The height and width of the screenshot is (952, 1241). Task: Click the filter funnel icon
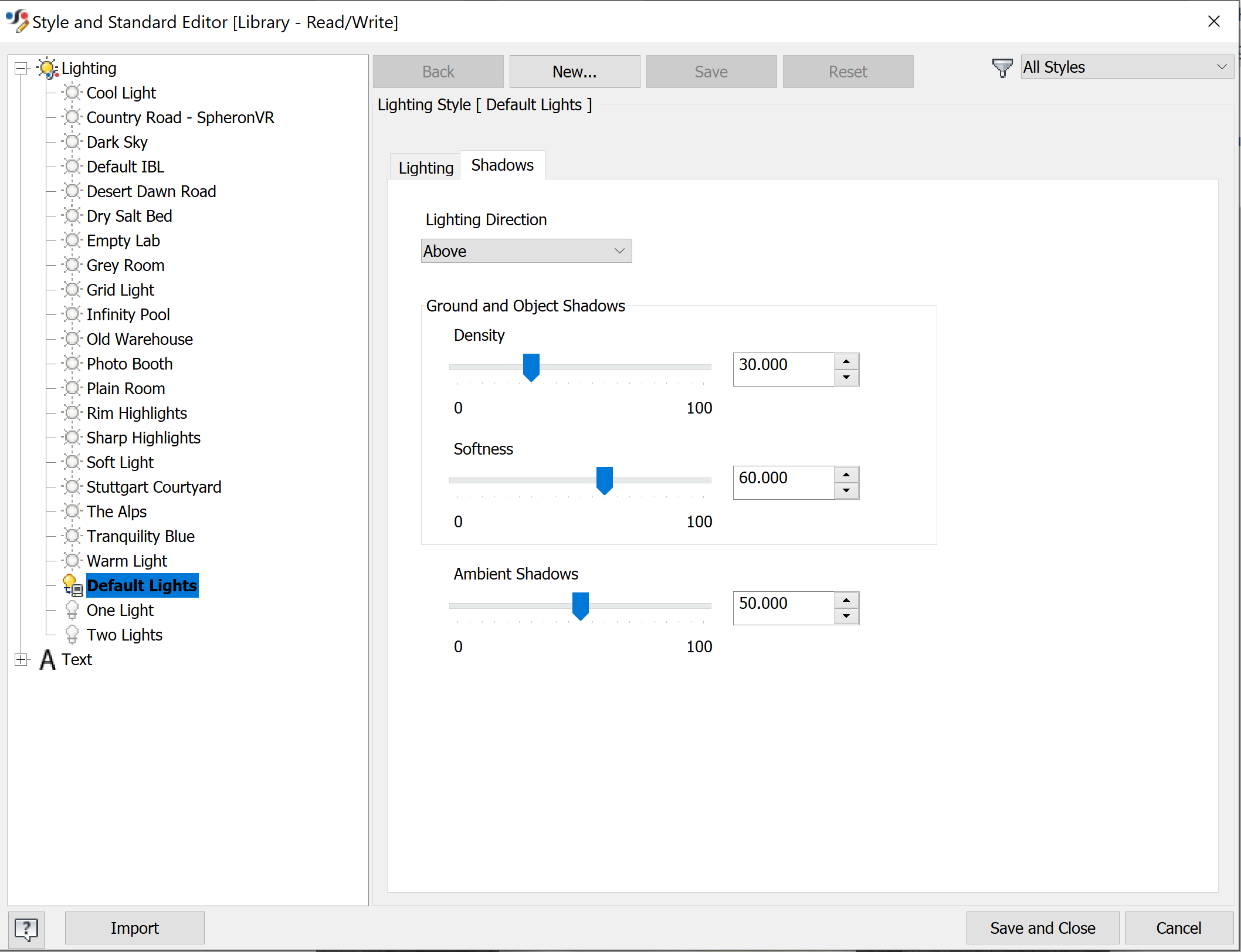(x=1002, y=68)
